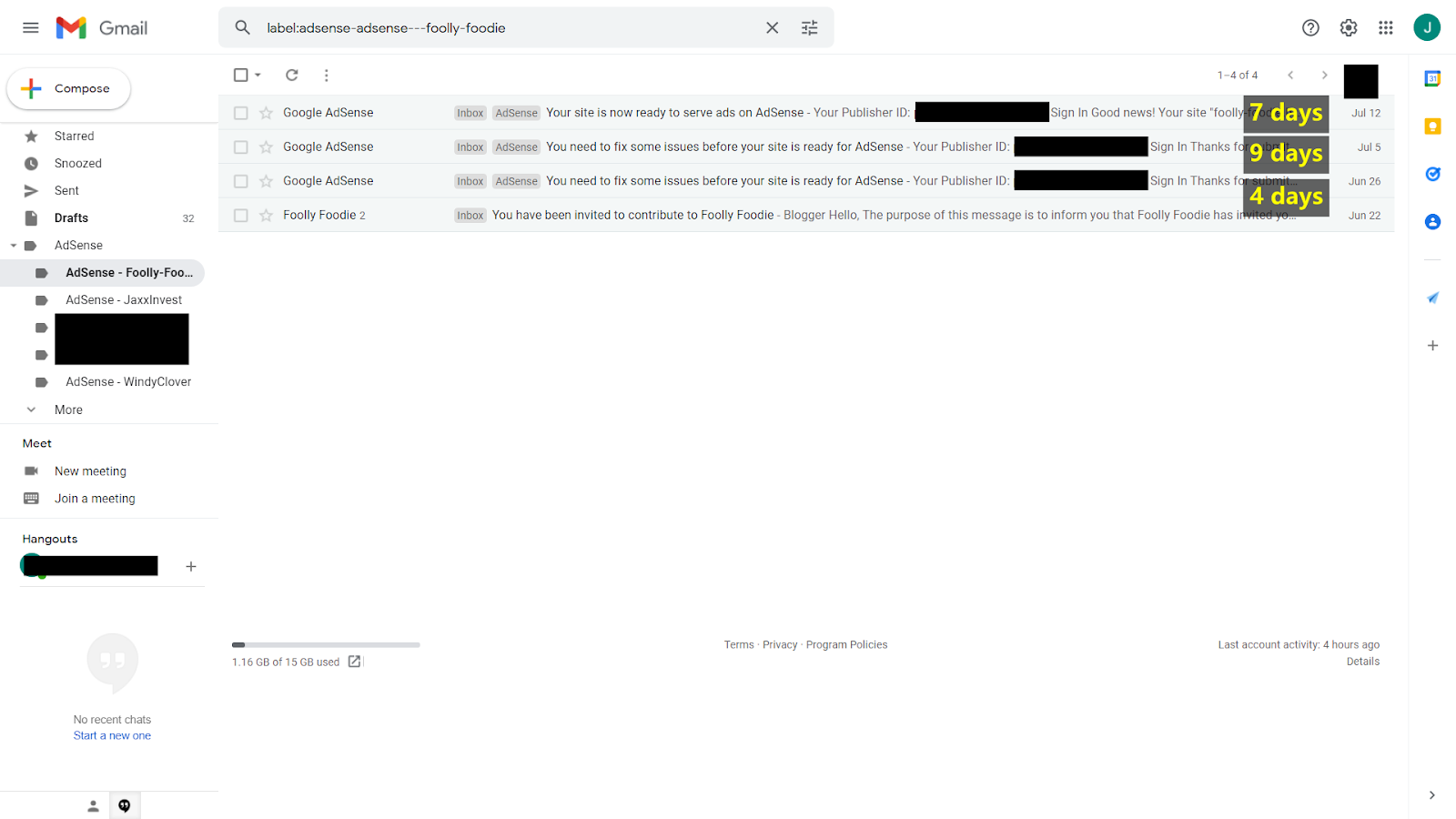Go to older messages arrow
Viewport: 1456px width, 819px height.
pos(1324,75)
